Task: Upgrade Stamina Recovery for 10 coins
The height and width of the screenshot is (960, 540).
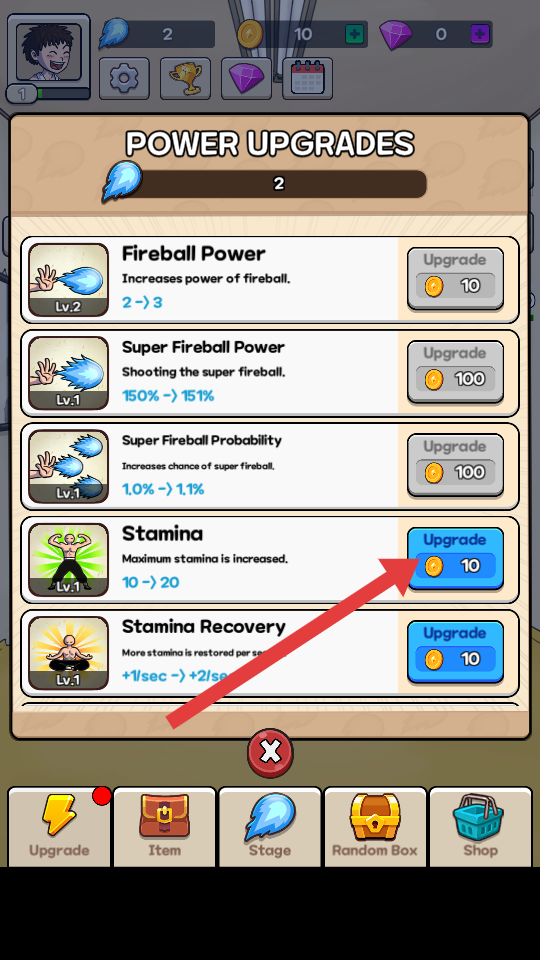Action: [x=455, y=651]
